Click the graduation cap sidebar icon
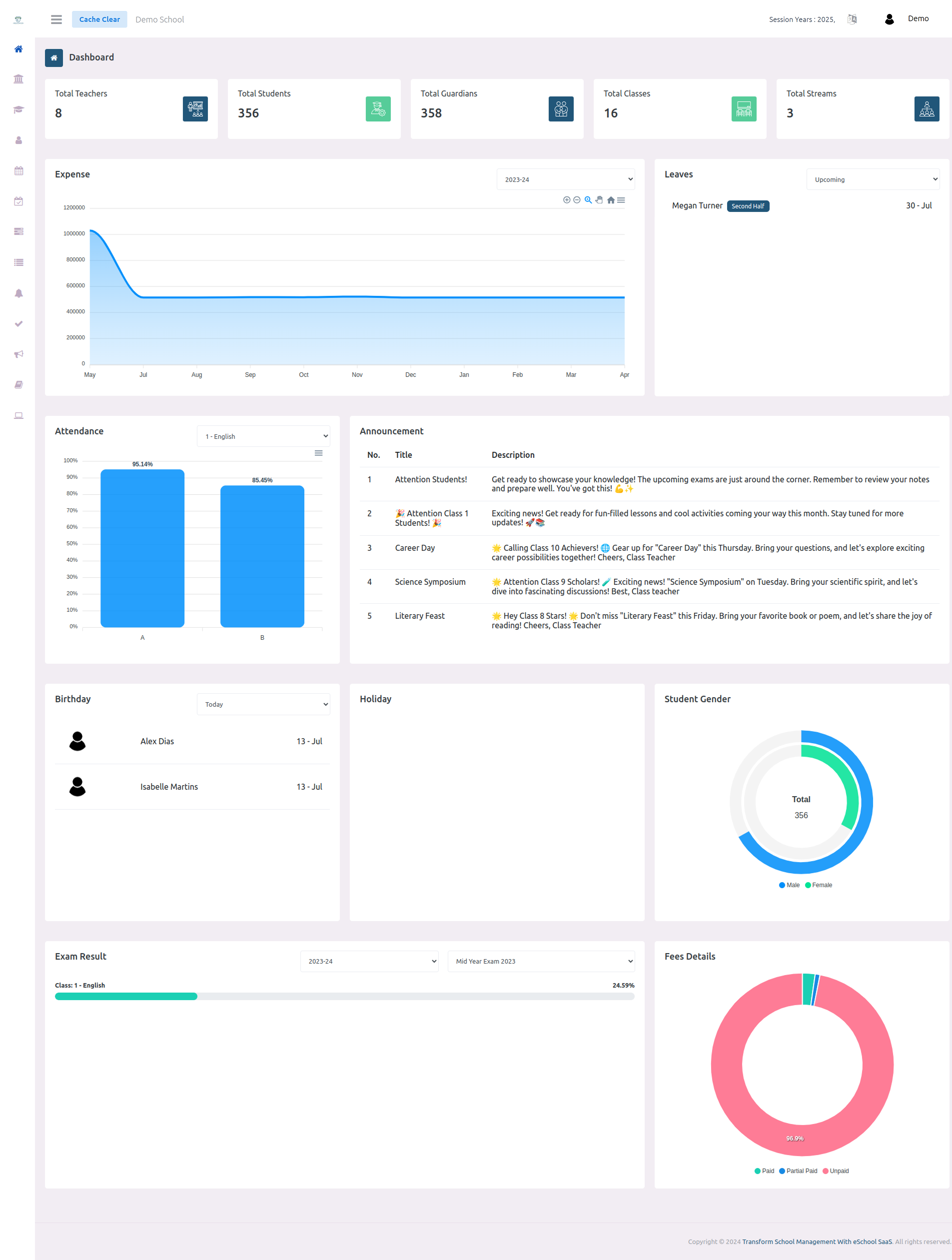Viewport: 952px width, 1260px height. pyautogui.click(x=18, y=109)
